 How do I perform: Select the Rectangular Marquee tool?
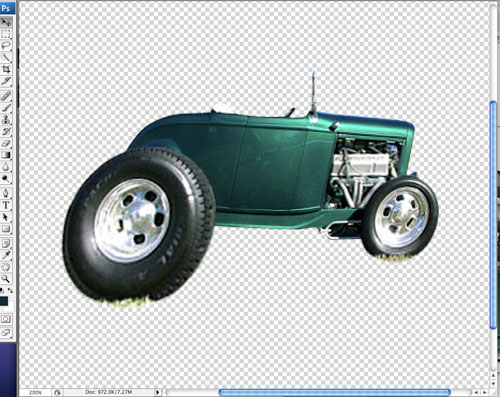[6, 34]
